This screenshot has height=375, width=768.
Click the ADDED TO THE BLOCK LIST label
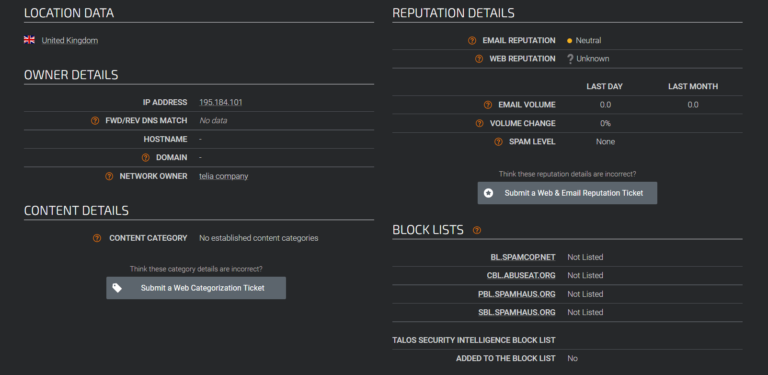coord(506,358)
